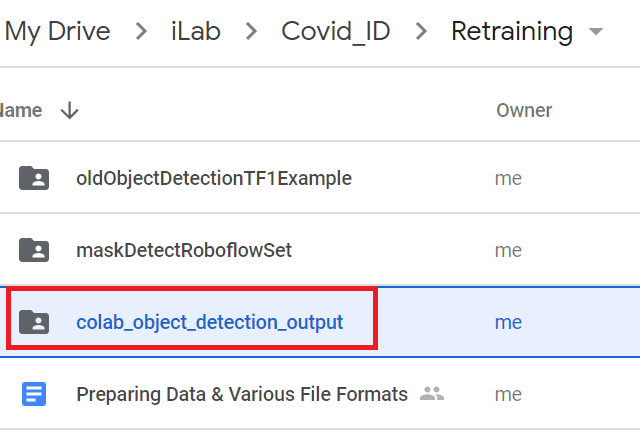
Task: Click the maskDetectRoboflowSet shared folder icon
Action: coord(34,250)
